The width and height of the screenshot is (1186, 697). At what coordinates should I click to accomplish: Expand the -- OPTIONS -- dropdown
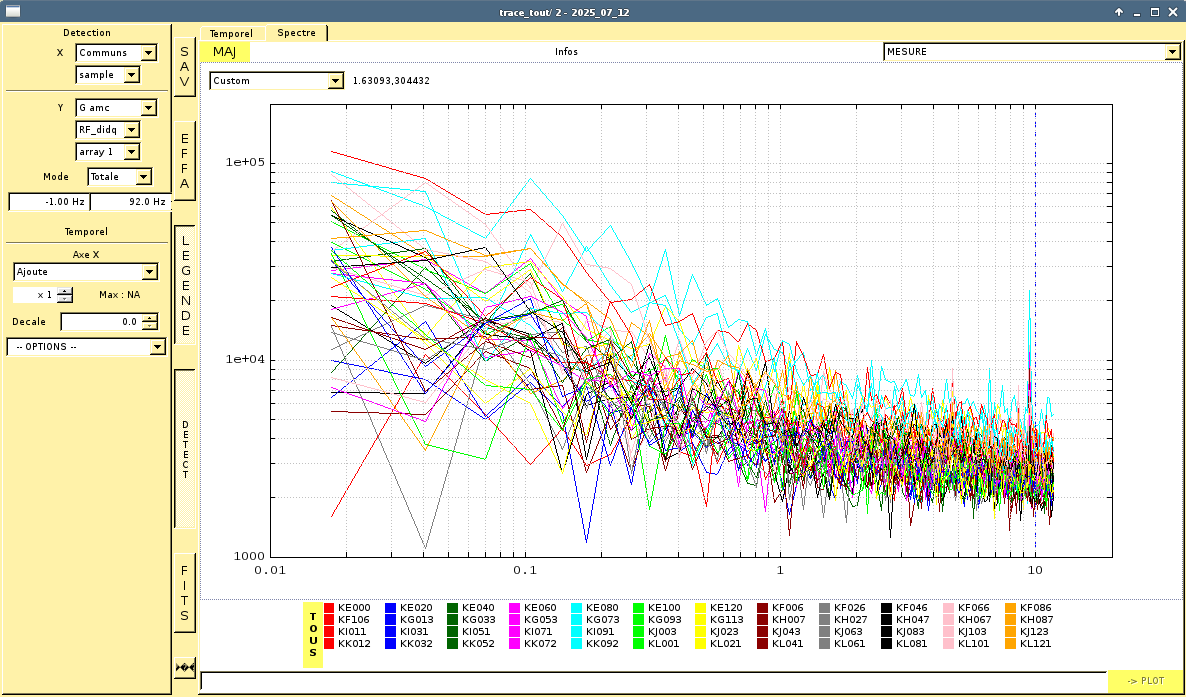point(86,347)
